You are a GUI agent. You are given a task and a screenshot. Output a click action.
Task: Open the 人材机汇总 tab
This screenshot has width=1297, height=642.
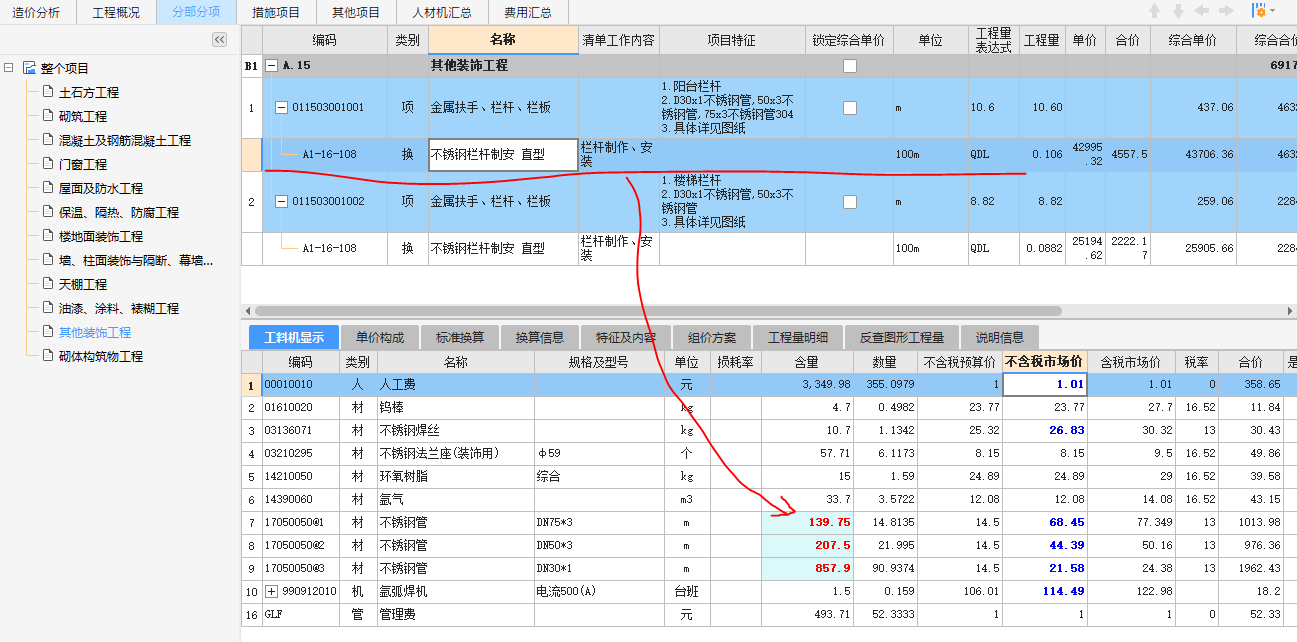click(442, 13)
